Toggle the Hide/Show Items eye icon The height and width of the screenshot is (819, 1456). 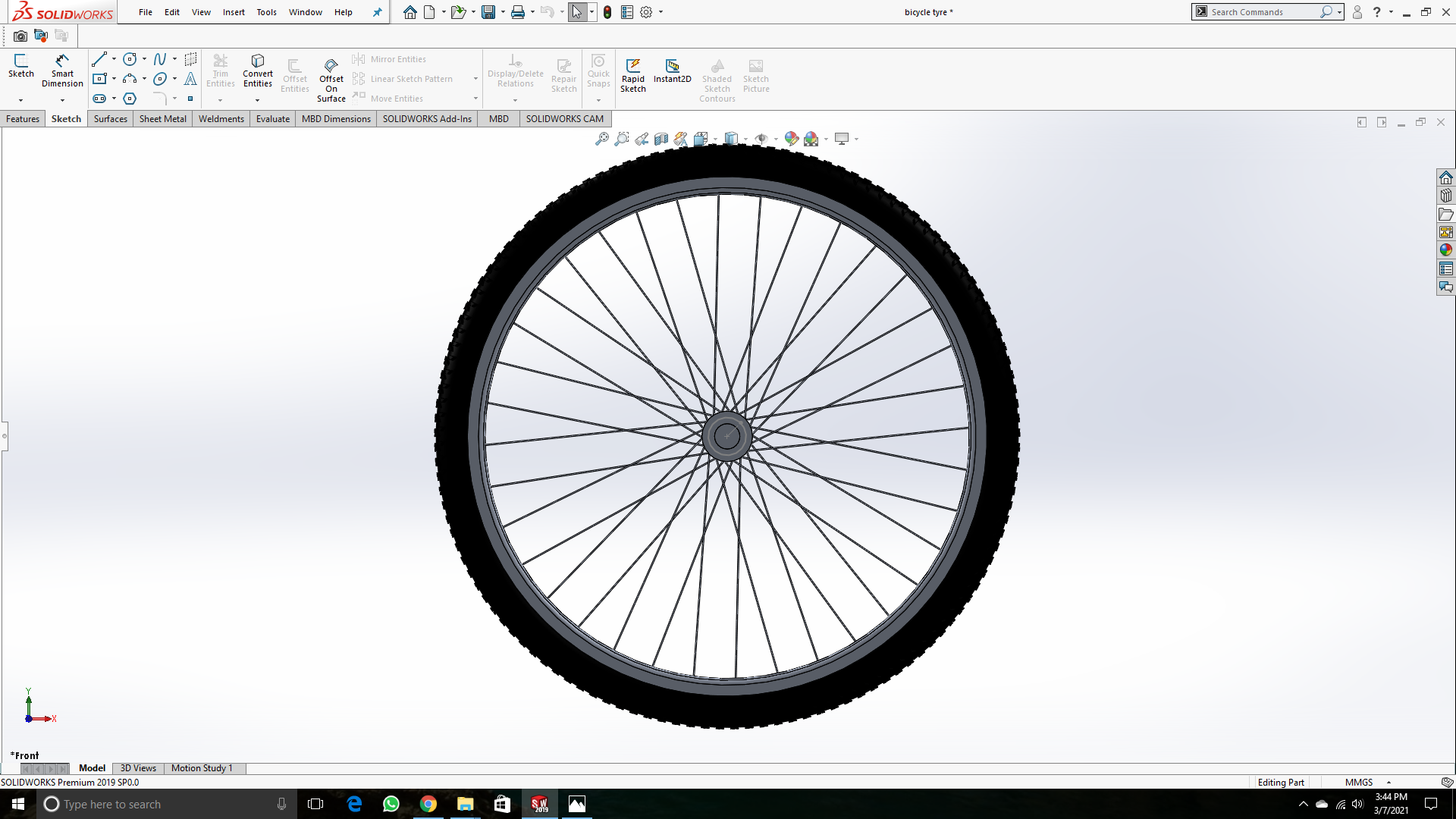761,139
